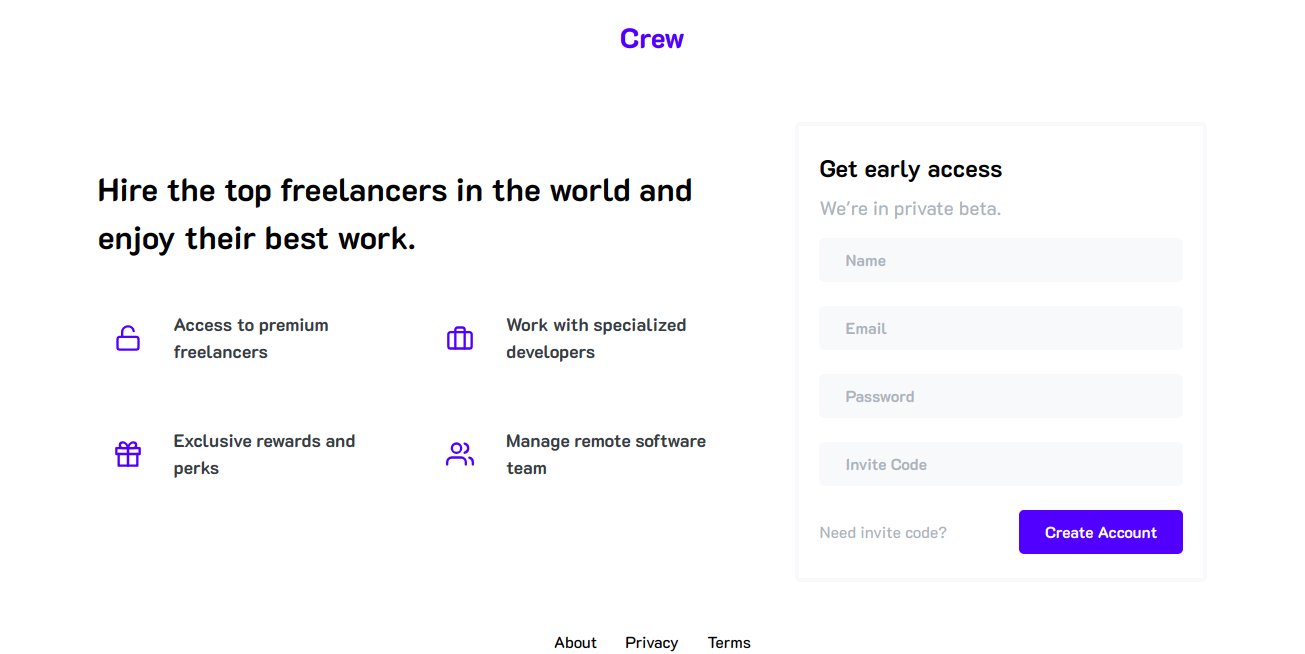This screenshot has width=1305, height=654.
Task: Focus the Email input field
Action: [1001, 328]
